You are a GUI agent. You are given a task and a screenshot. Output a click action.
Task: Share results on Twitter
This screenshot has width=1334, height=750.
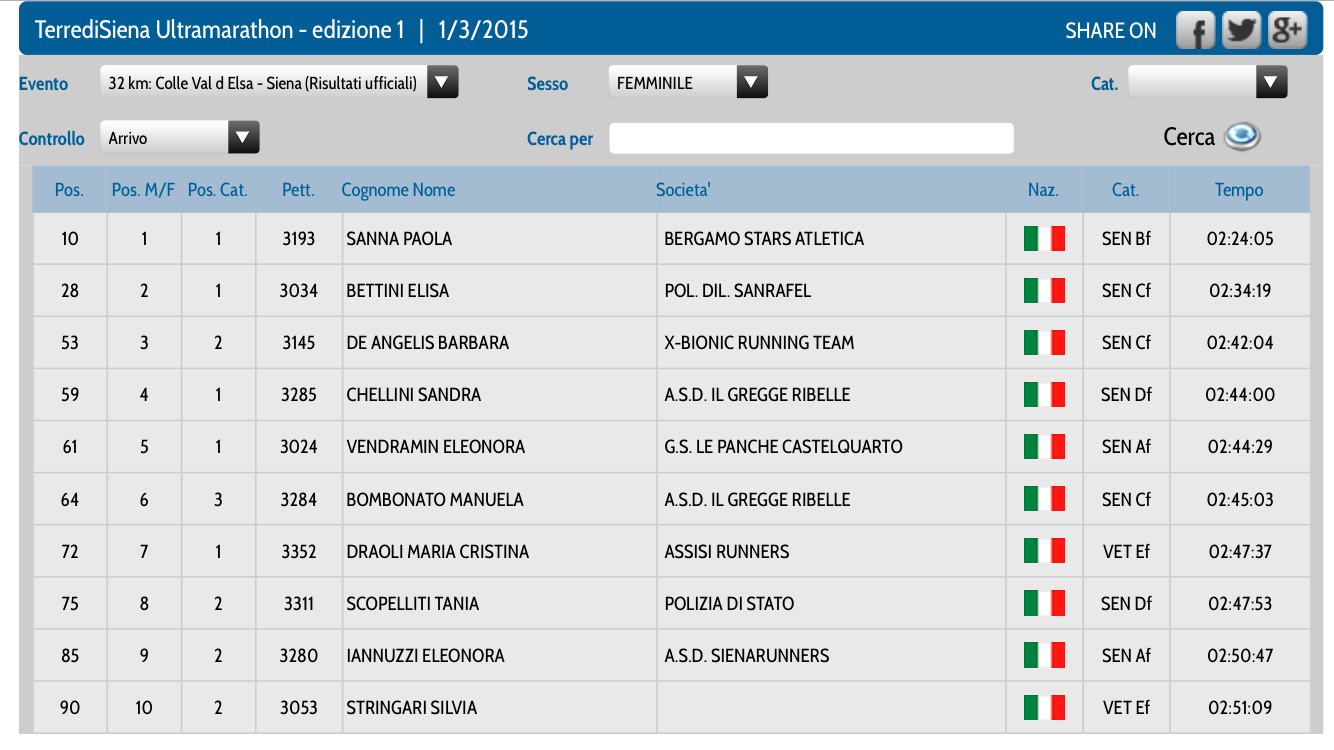tap(1241, 31)
